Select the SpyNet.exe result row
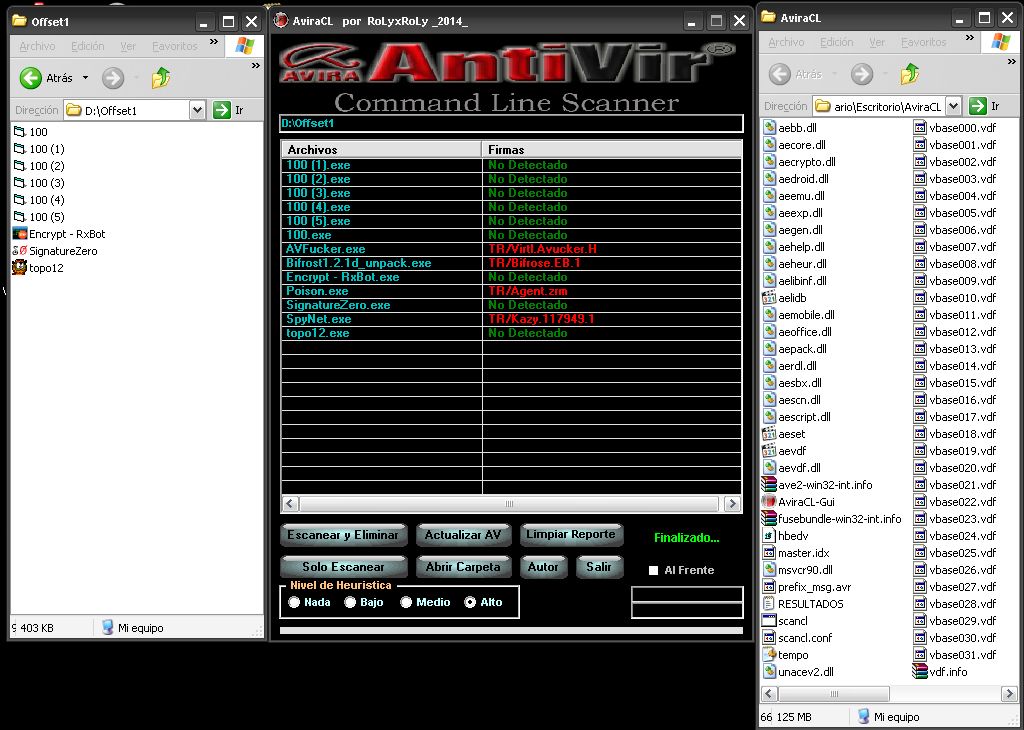The width and height of the screenshot is (1024, 730). [511, 319]
